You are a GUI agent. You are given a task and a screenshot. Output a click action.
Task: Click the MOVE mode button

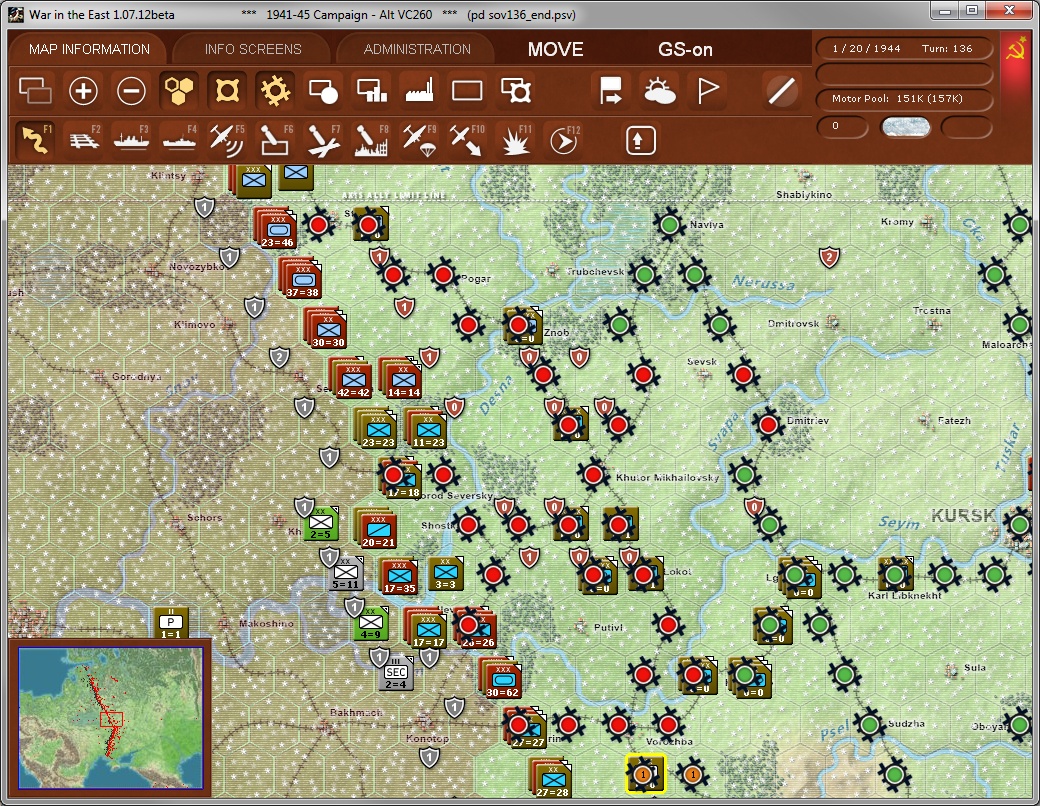[556, 48]
